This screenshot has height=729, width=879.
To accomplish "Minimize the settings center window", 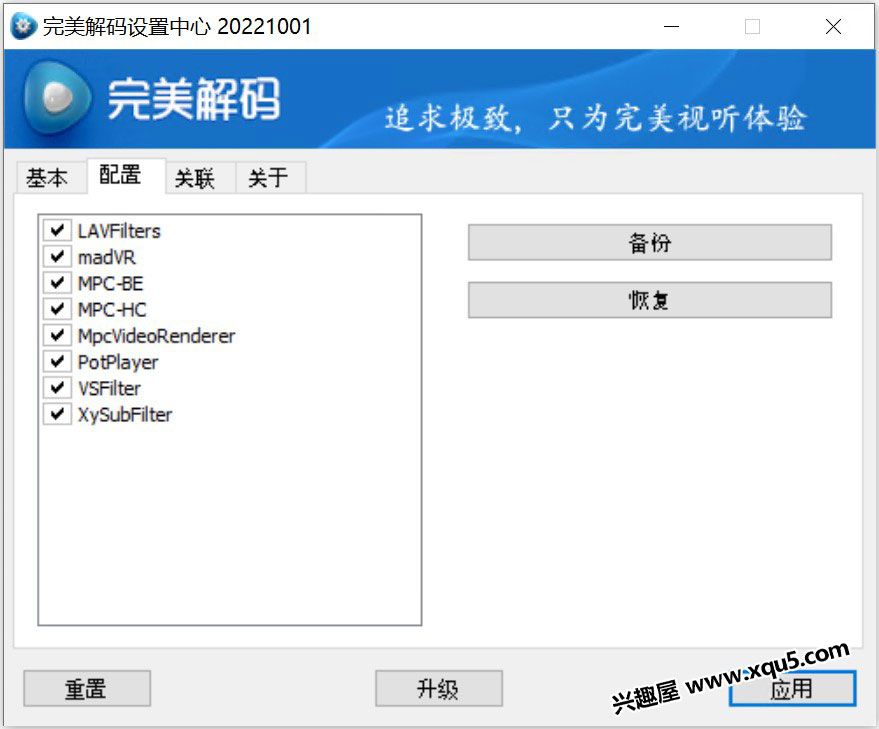I will click(x=672, y=26).
